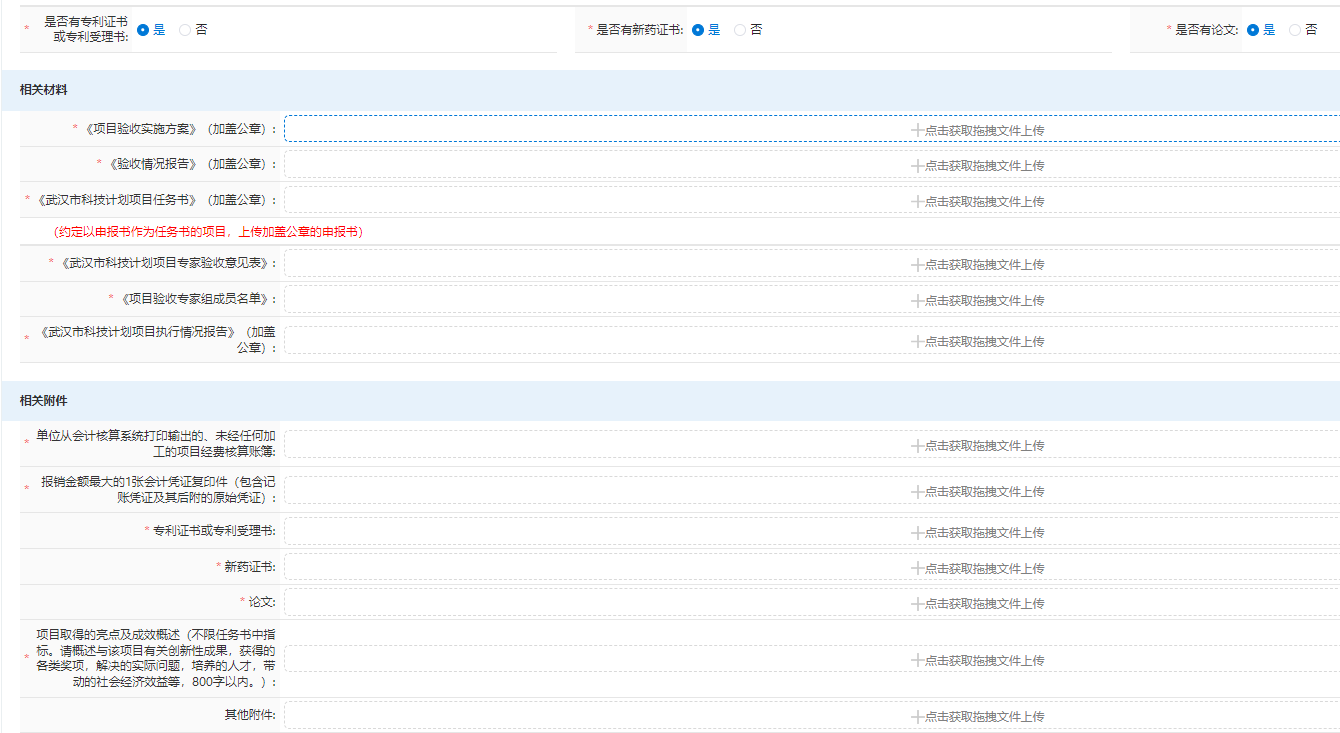Select 是 for 是否有论文
This screenshot has width=1340, height=733.
click(x=1253, y=30)
